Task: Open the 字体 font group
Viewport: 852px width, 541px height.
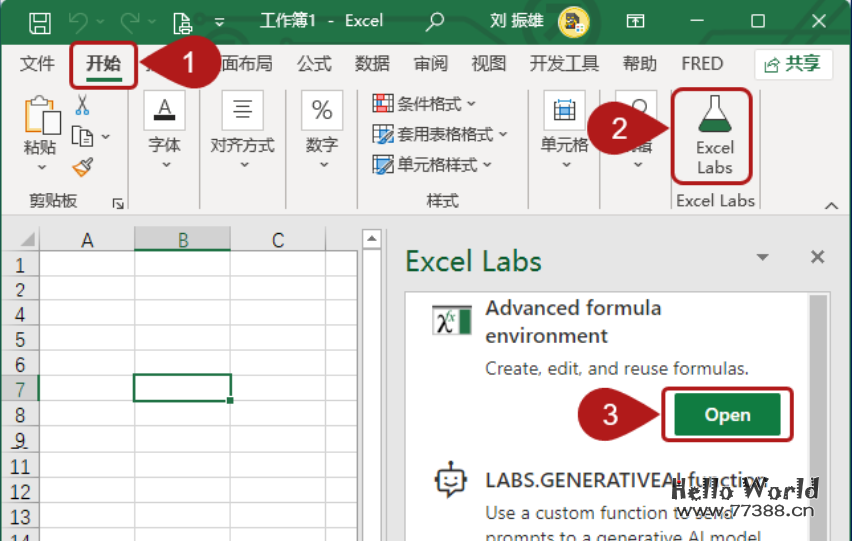Action: coord(164,130)
